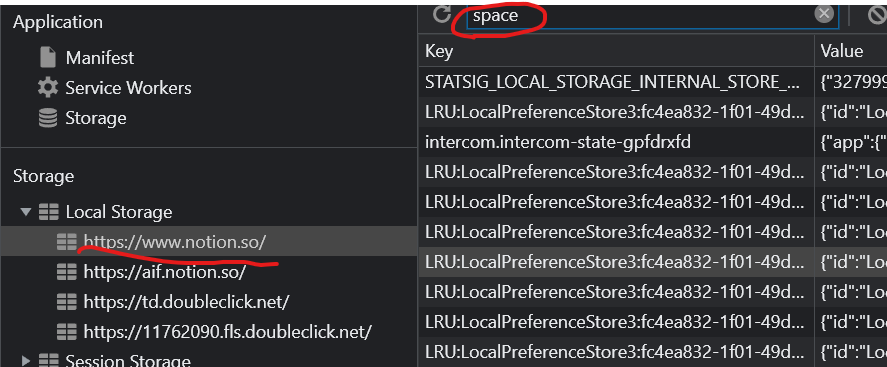The width and height of the screenshot is (887, 367).
Task: Open Service Workers in Application section
Action: [128, 88]
